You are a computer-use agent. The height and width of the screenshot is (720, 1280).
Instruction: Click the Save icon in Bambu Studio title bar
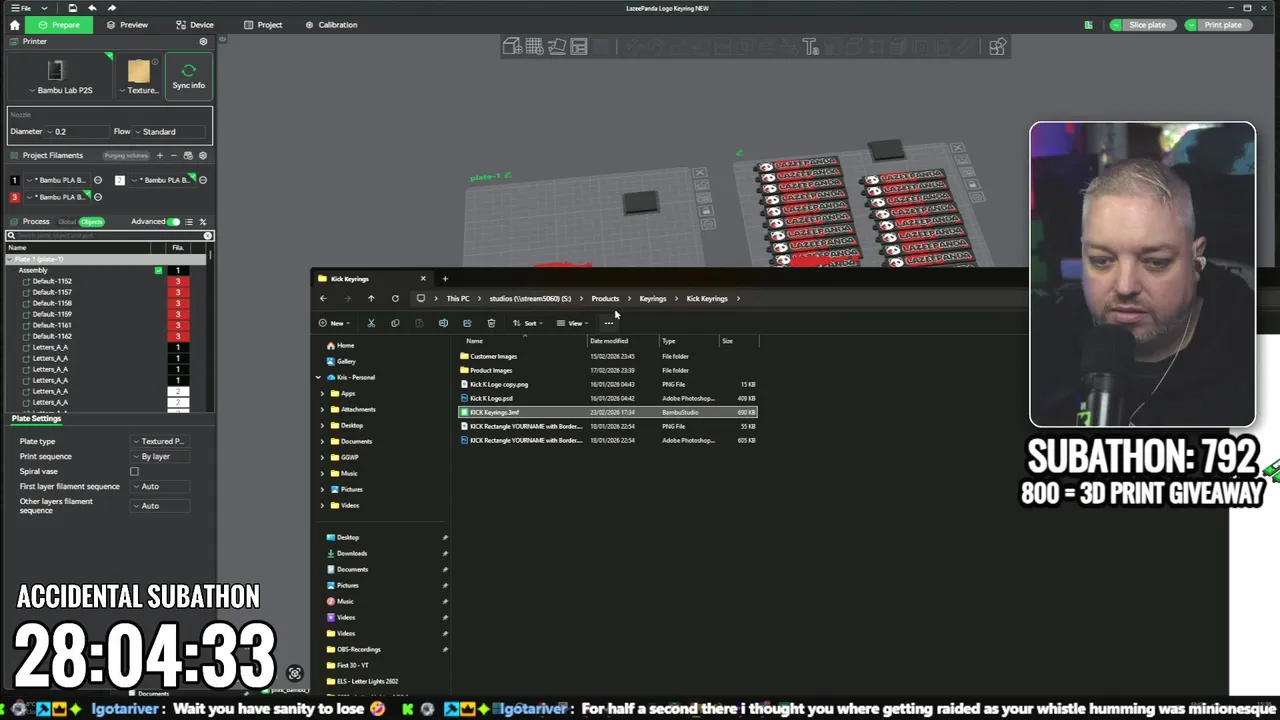point(73,8)
